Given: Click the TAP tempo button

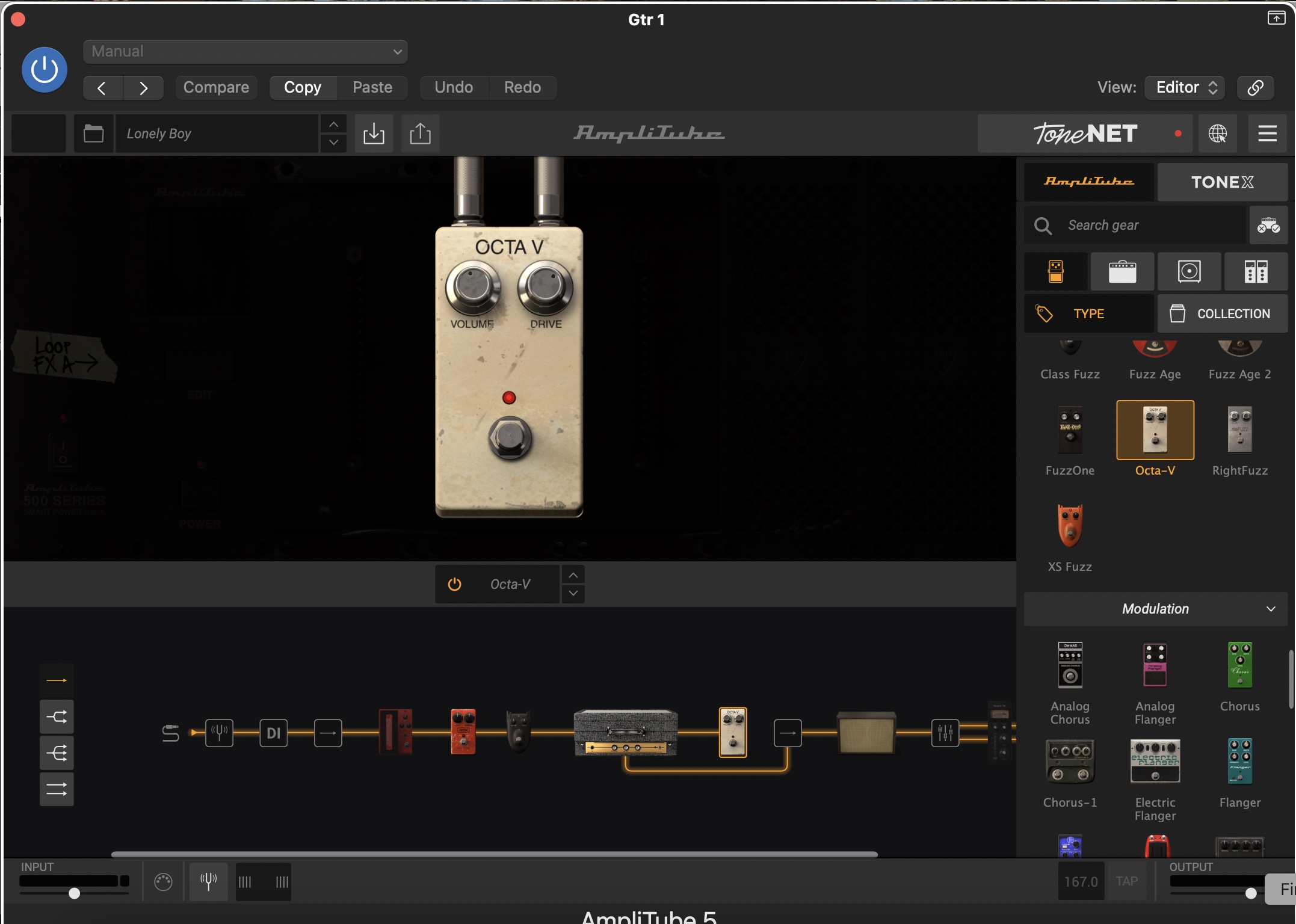Looking at the screenshot, I should [1126, 881].
